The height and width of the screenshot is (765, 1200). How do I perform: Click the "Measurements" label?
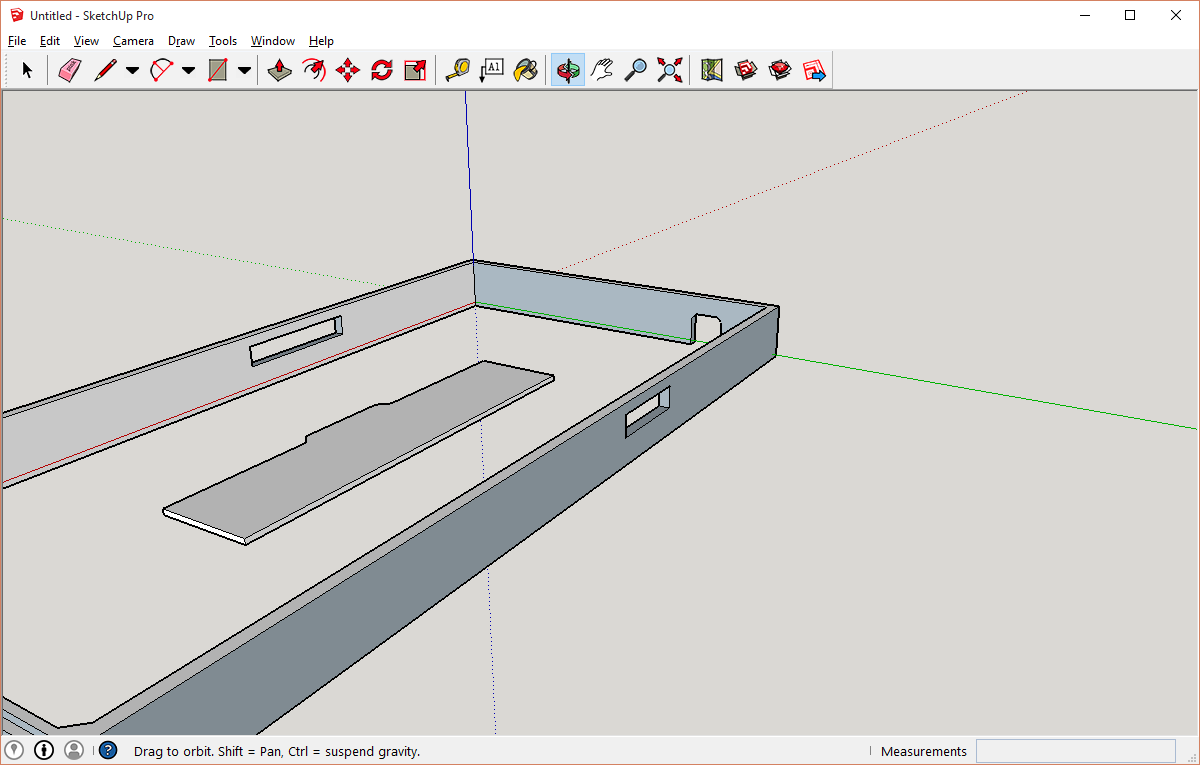pos(924,751)
